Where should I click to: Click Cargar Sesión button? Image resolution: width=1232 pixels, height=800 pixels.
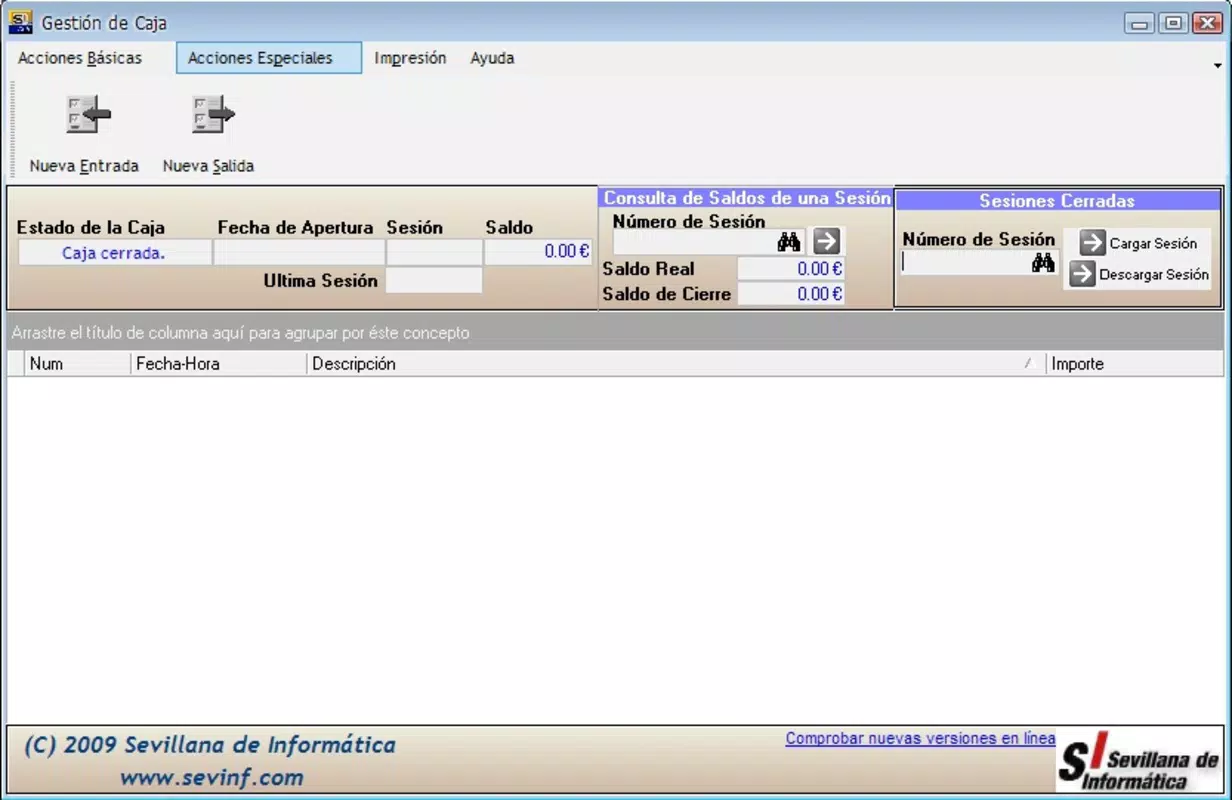coord(1138,243)
